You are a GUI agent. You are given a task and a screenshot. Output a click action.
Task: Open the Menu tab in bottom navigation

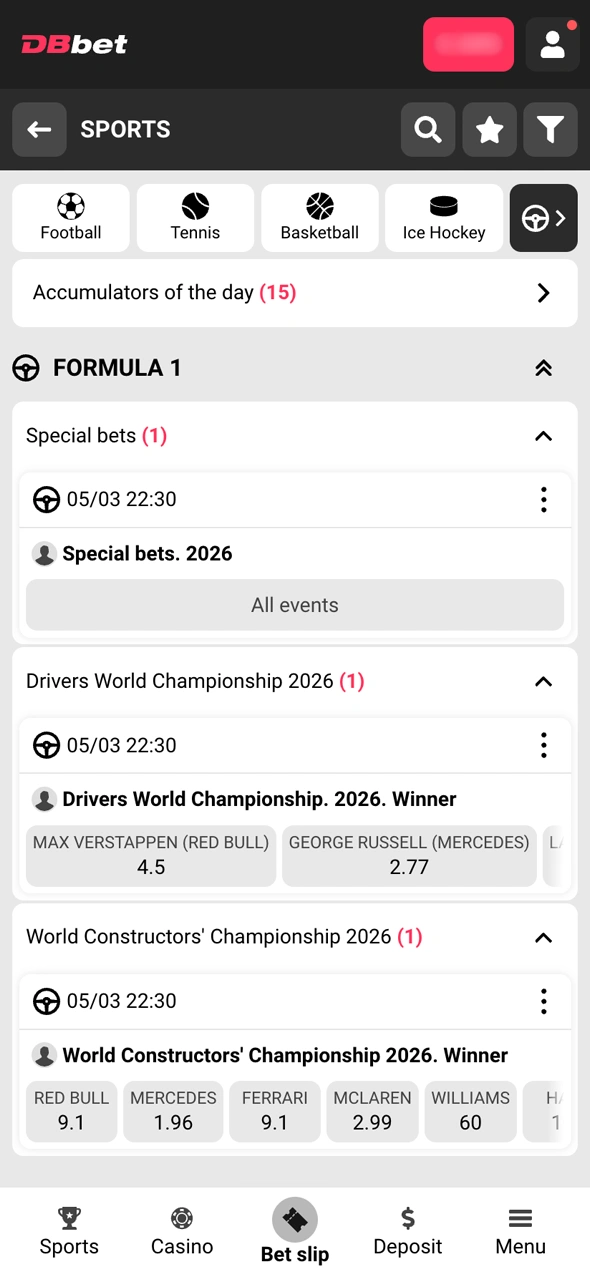click(520, 1231)
